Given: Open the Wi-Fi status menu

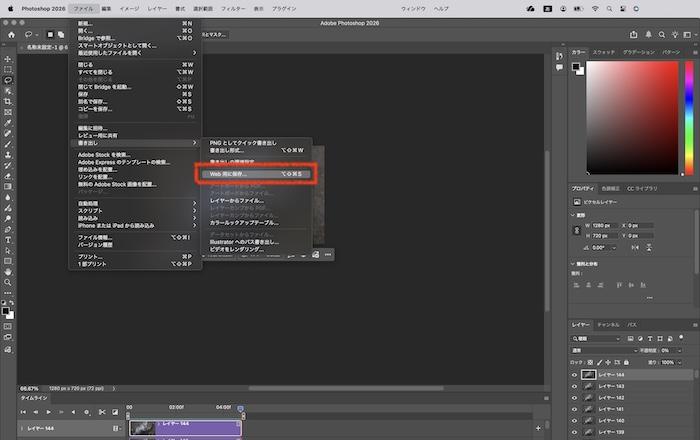Looking at the screenshot, I should point(595,8).
